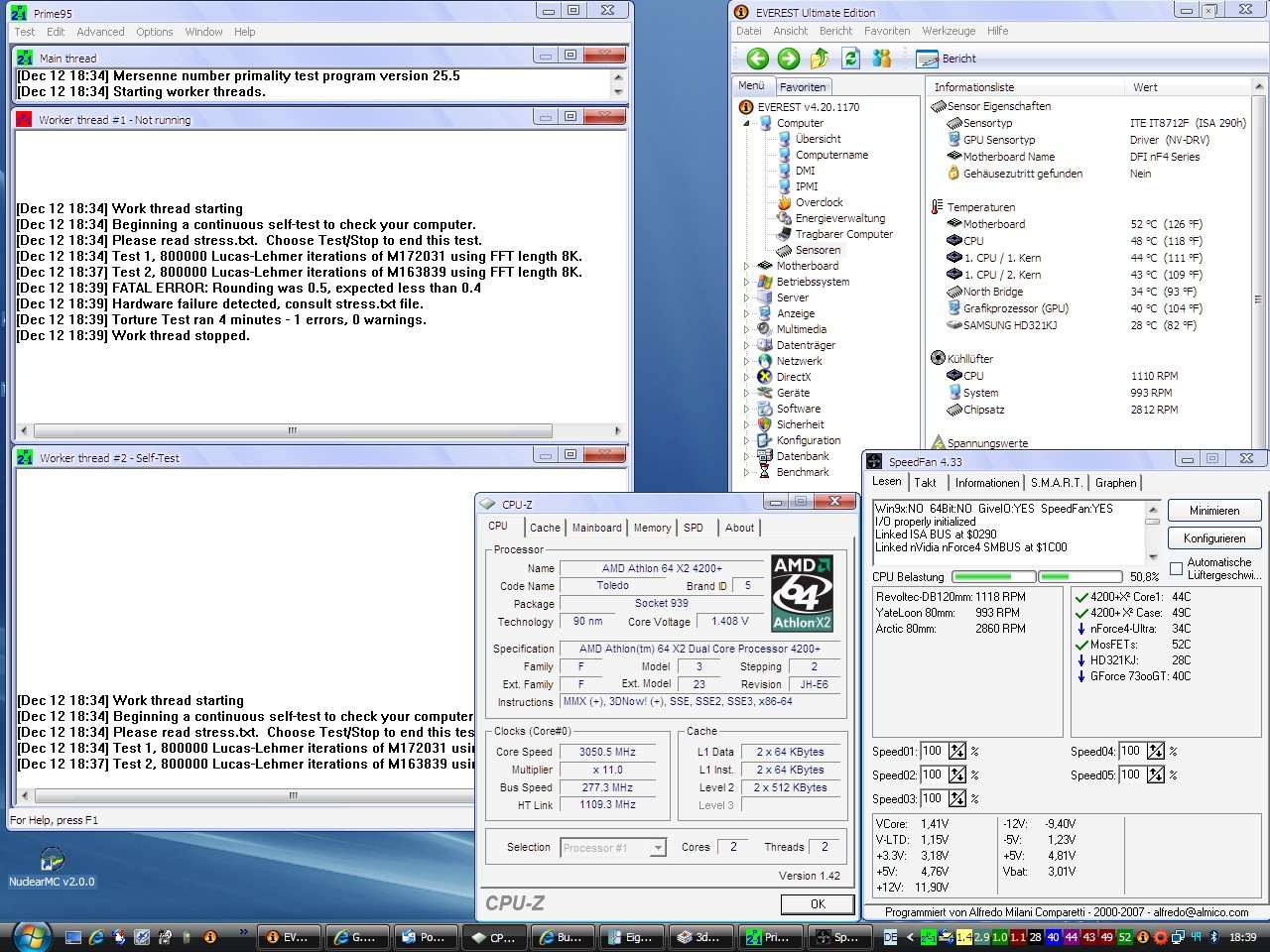Toggle GForce 73ooGT arrow indicator in SpeedFan
The width and height of the screenshot is (1270, 952).
pyautogui.click(x=1081, y=676)
